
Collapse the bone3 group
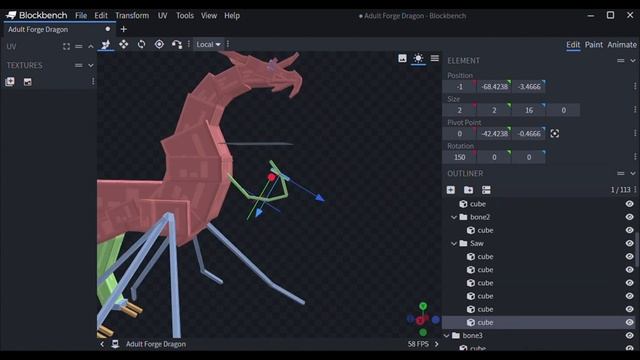tap(447, 336)
